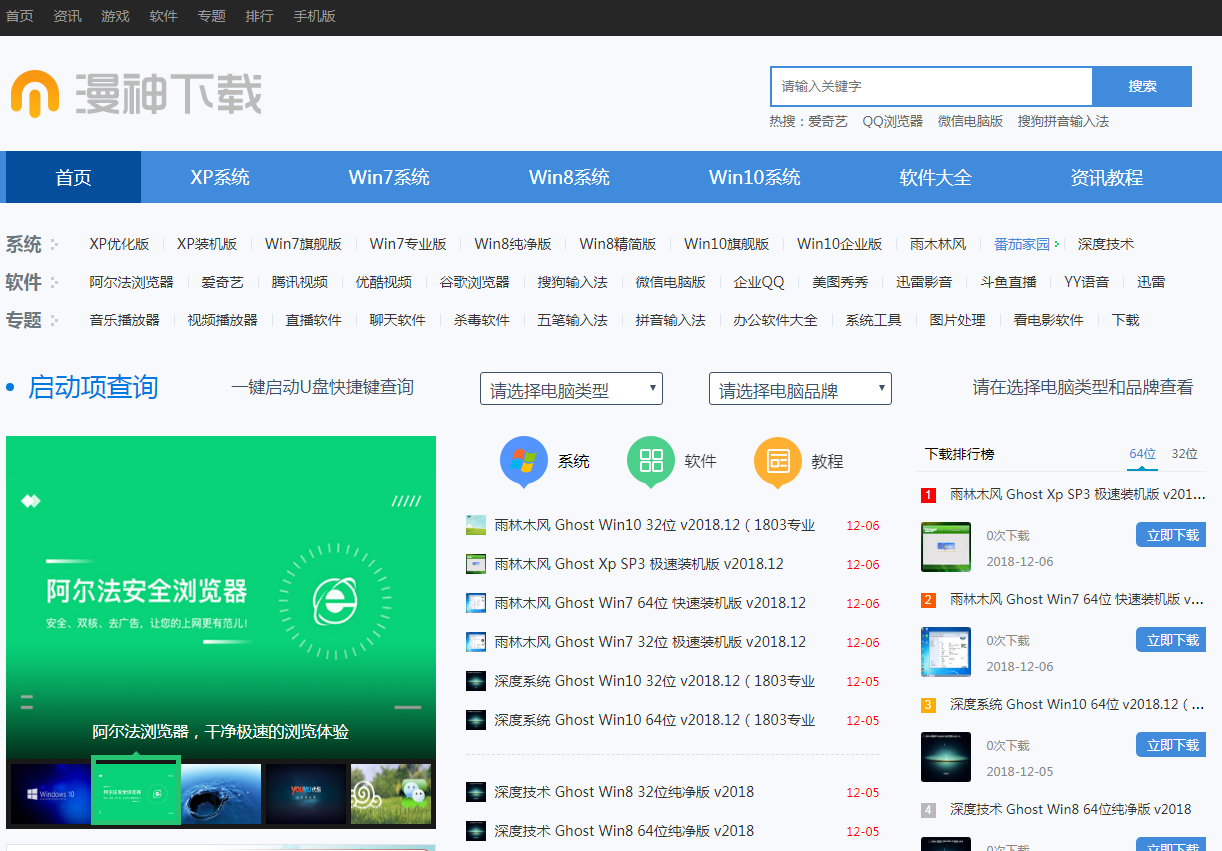Click the blue 系统 category icon

524,461
